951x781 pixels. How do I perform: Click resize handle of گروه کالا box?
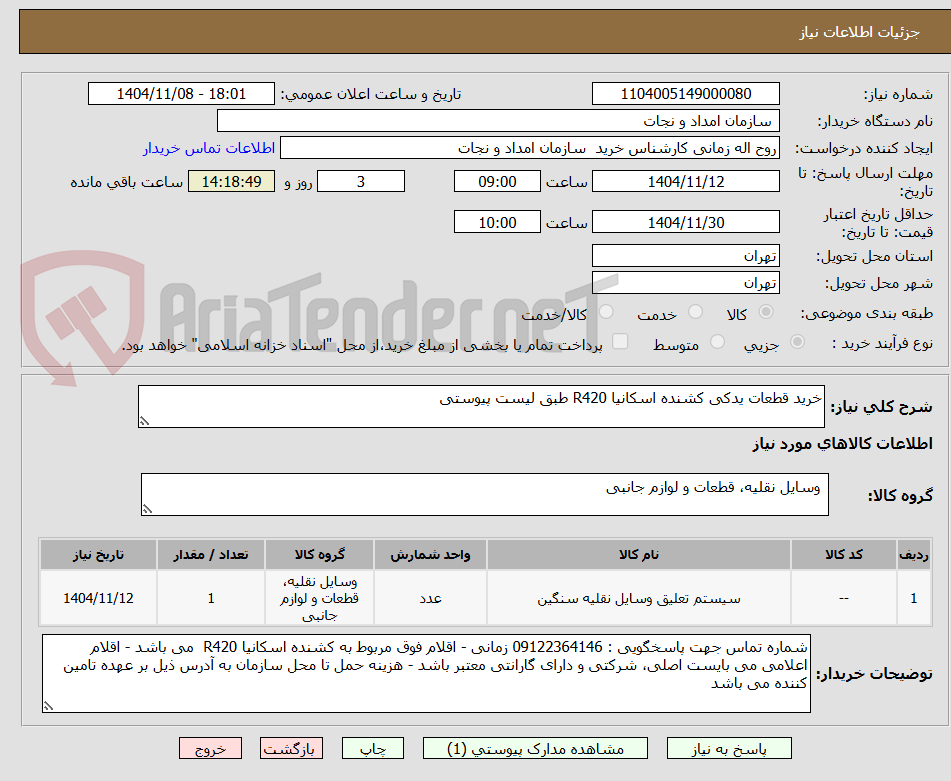[147, 509]
